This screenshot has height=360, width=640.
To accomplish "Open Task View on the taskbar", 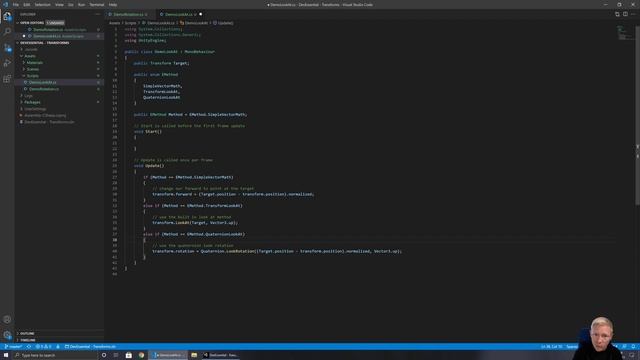I will [116, 355].
